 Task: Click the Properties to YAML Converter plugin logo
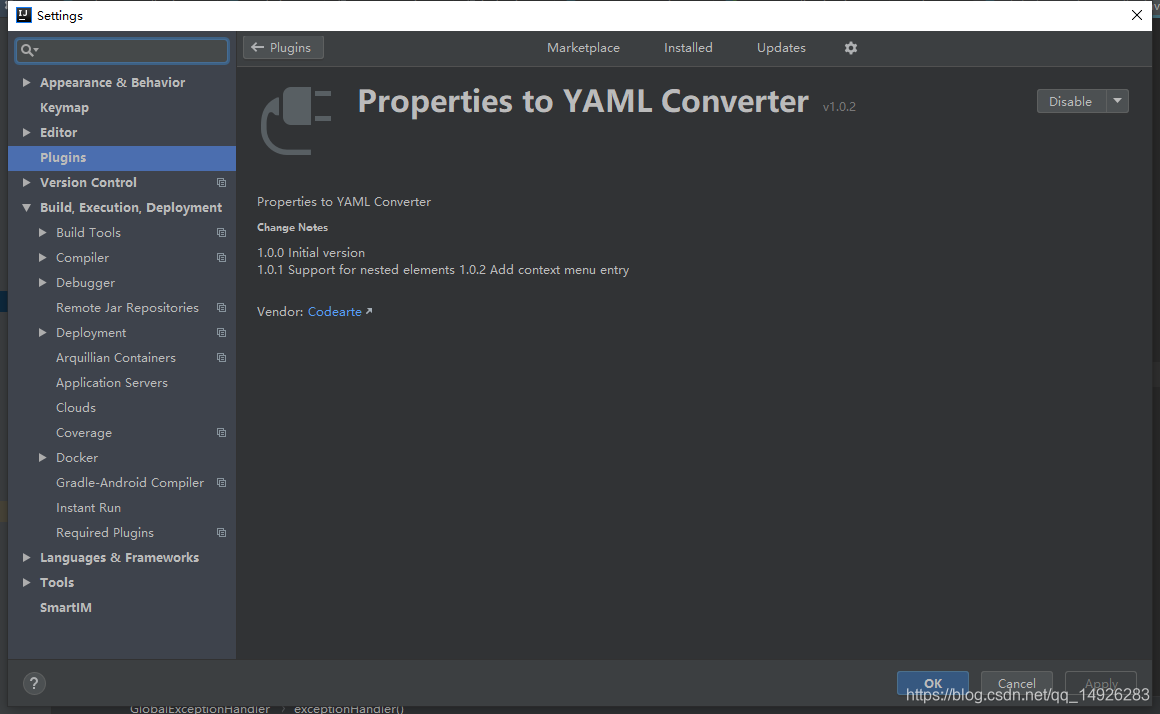coord(294,120)
